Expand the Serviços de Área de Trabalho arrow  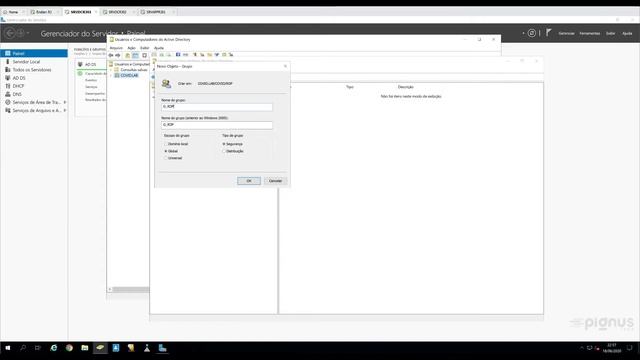[x=64, y=102]
